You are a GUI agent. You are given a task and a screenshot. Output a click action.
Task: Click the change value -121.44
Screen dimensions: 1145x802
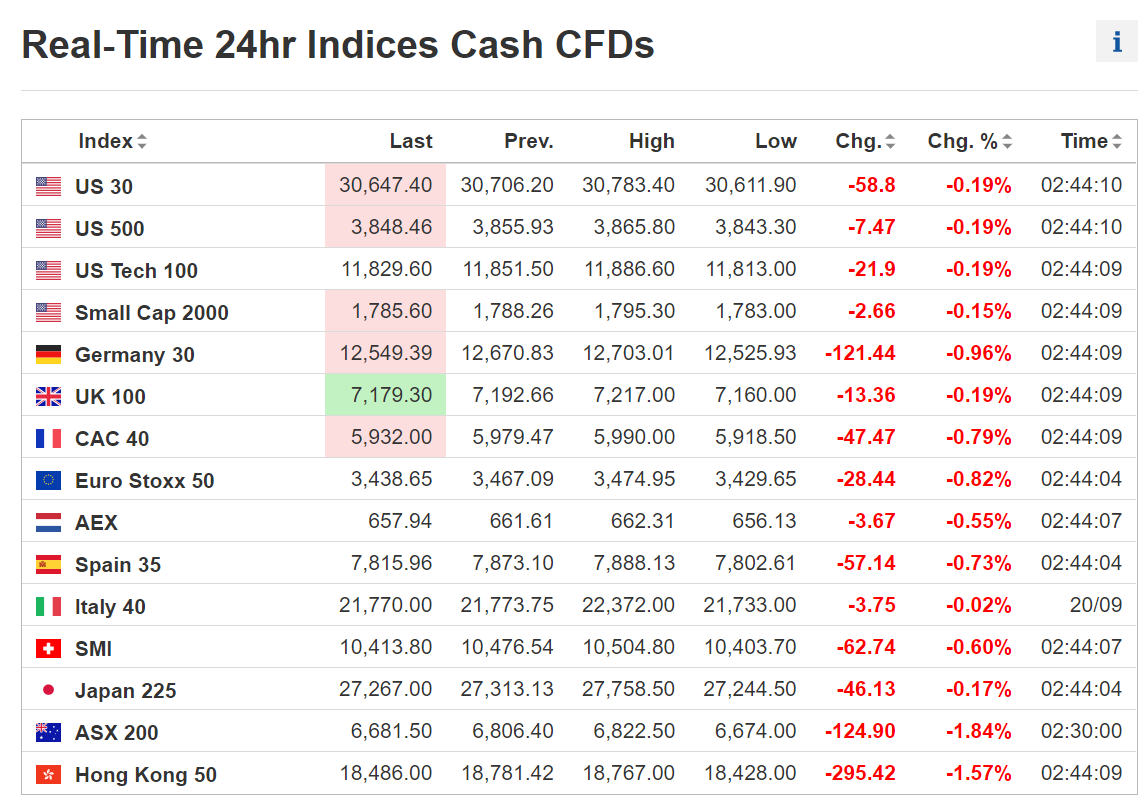tap(860, 353)
